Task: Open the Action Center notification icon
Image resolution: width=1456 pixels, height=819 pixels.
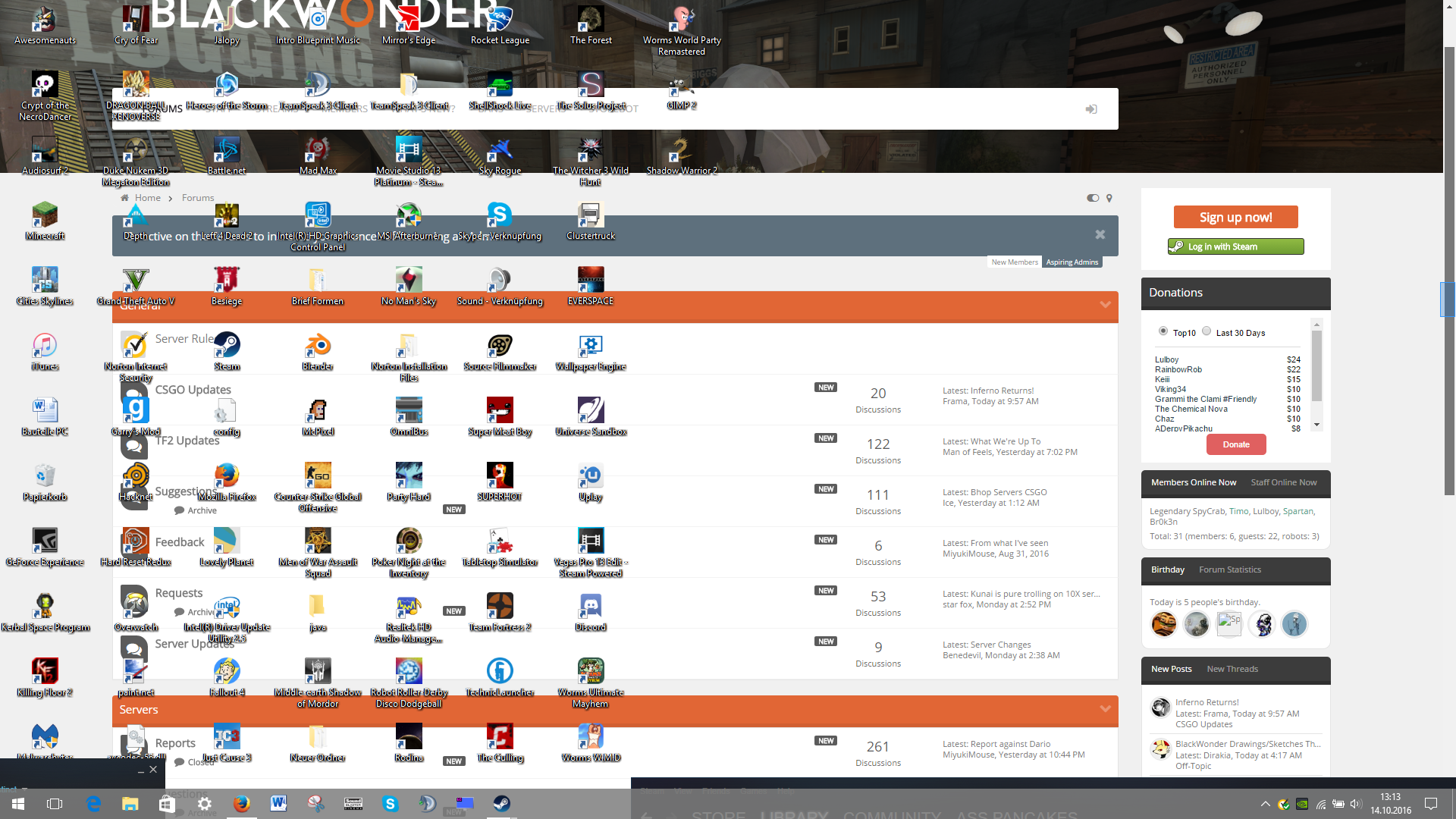Action: tap(1431, 804)
